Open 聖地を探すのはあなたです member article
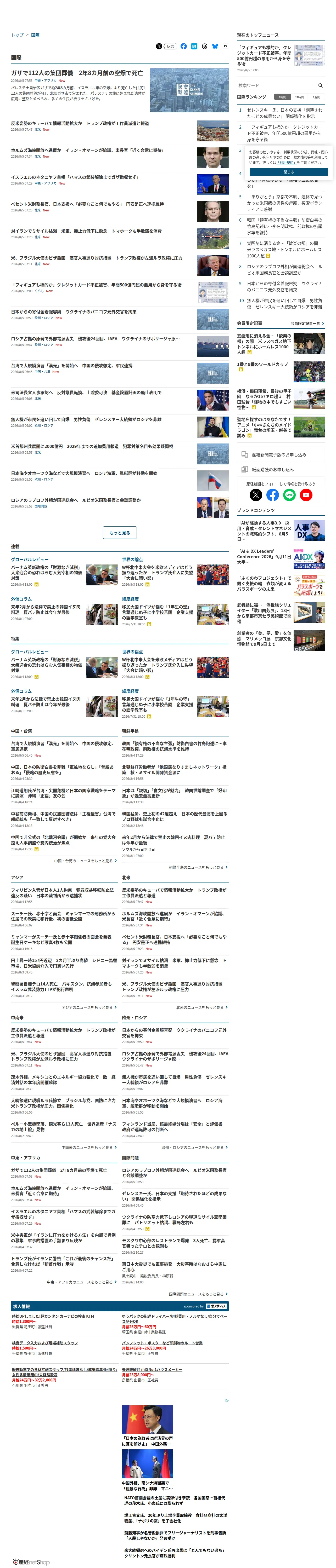The image size is (336, 1568). (264, 427)
